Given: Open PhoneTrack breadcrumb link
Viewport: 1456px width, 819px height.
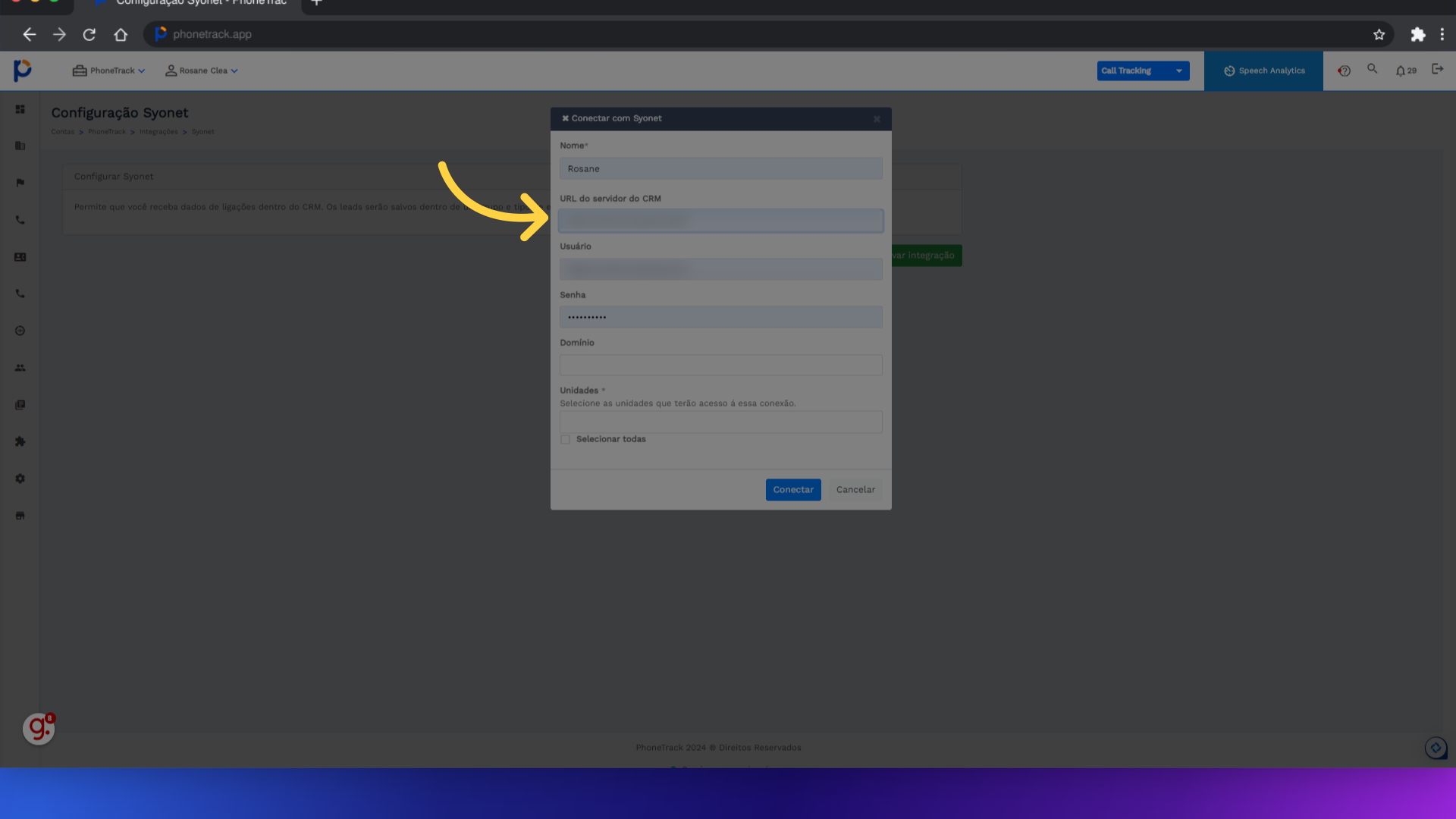Looking at the screenshot, I should 107,132.
